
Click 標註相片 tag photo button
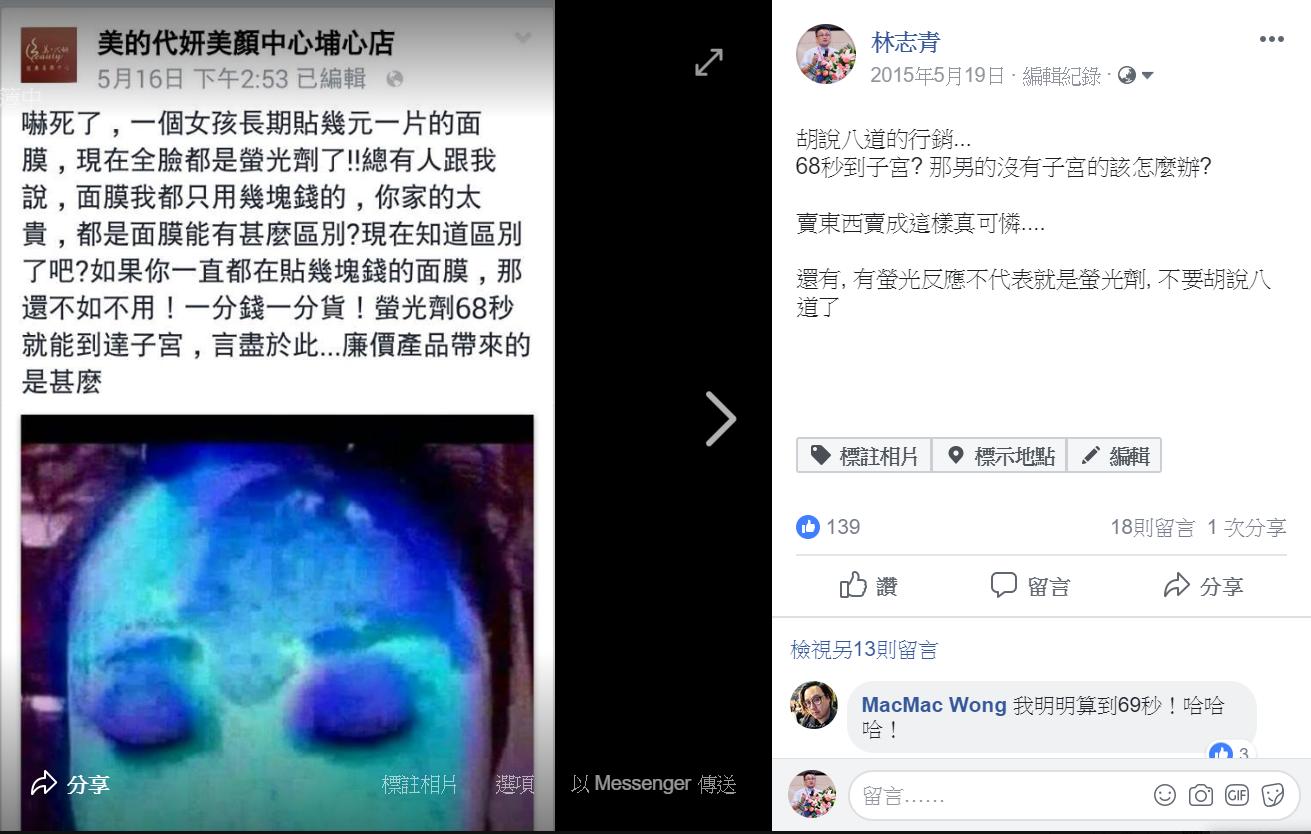pos(864,456)
